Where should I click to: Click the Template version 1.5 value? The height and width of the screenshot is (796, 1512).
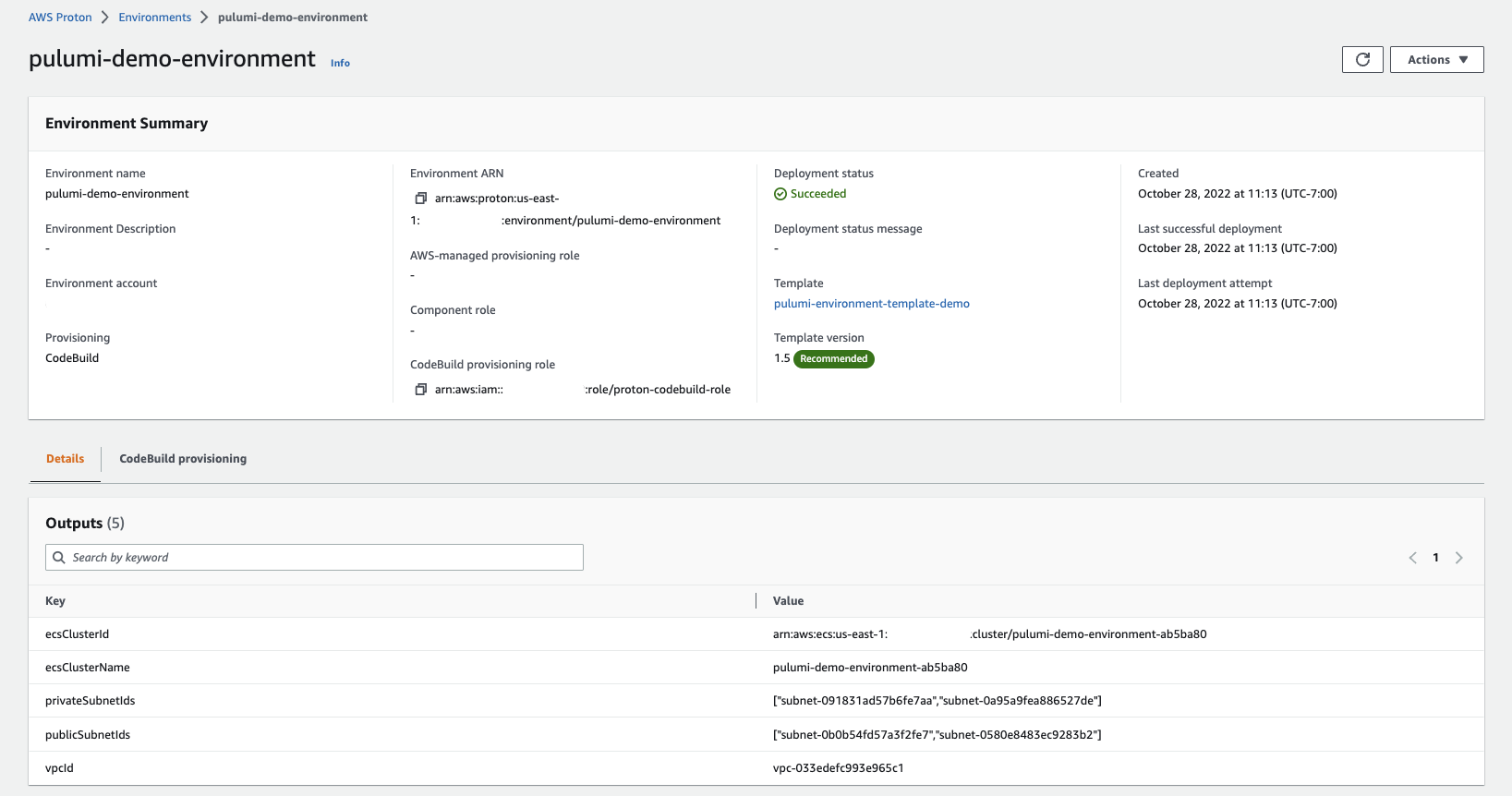[x=781, y=358]
